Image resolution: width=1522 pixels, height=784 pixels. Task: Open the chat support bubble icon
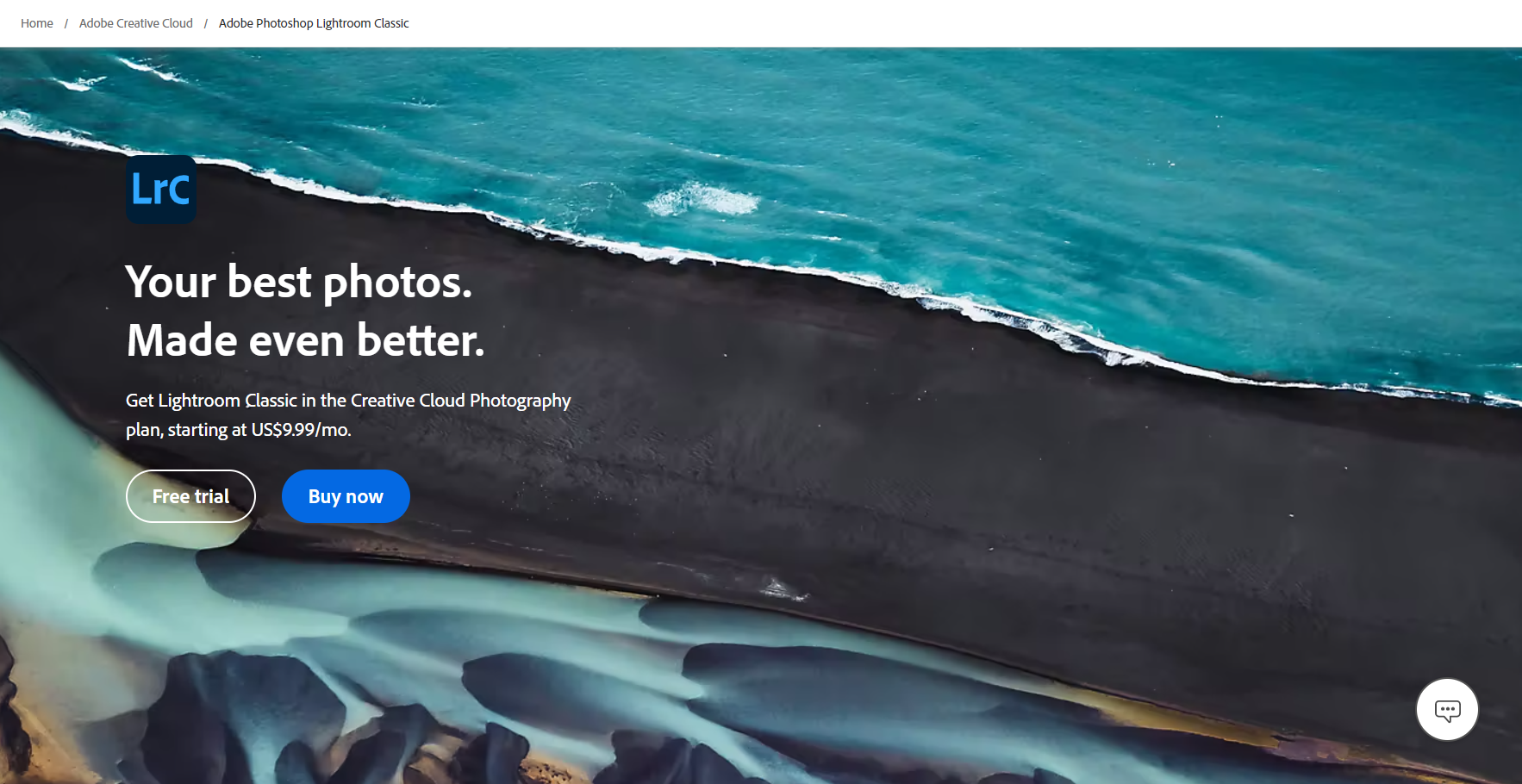coord(1447,710)
